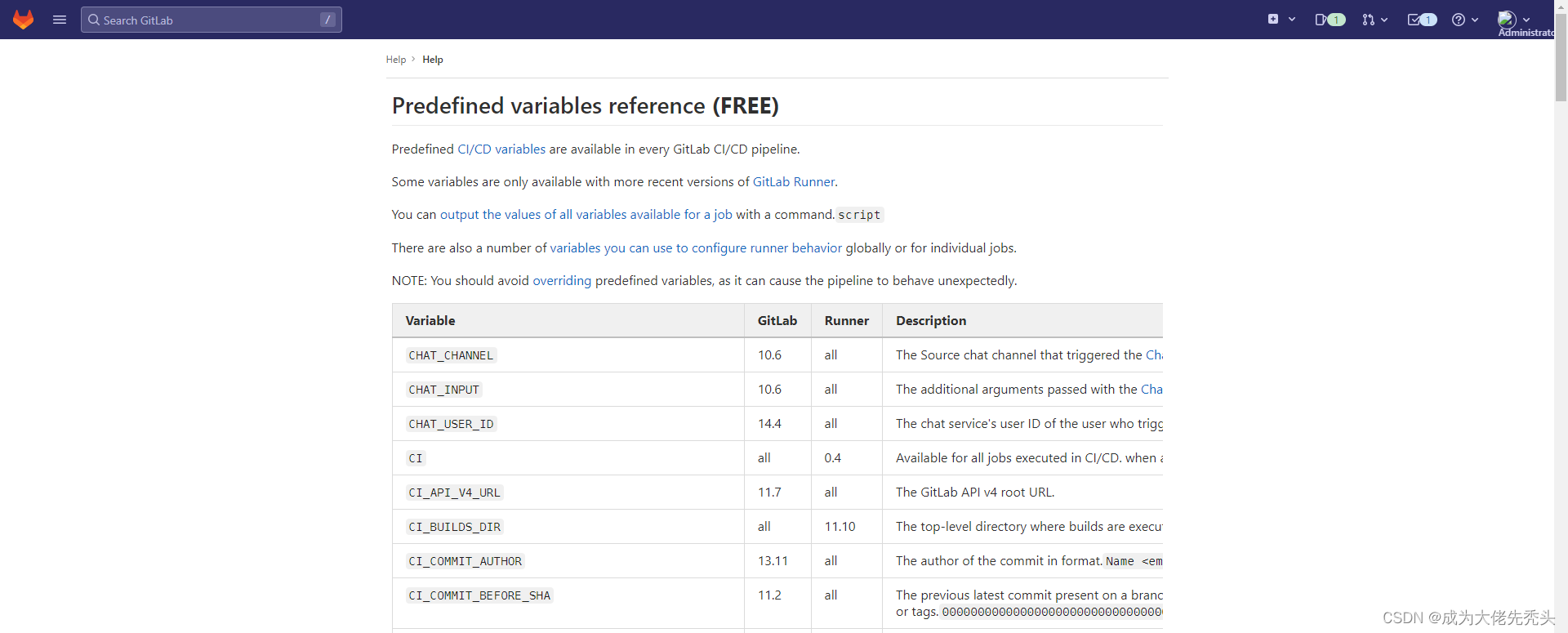This screenshot has width=1568, height=633.
Task: Focus the Search GitLab field
Action: [x=212, y=20]
